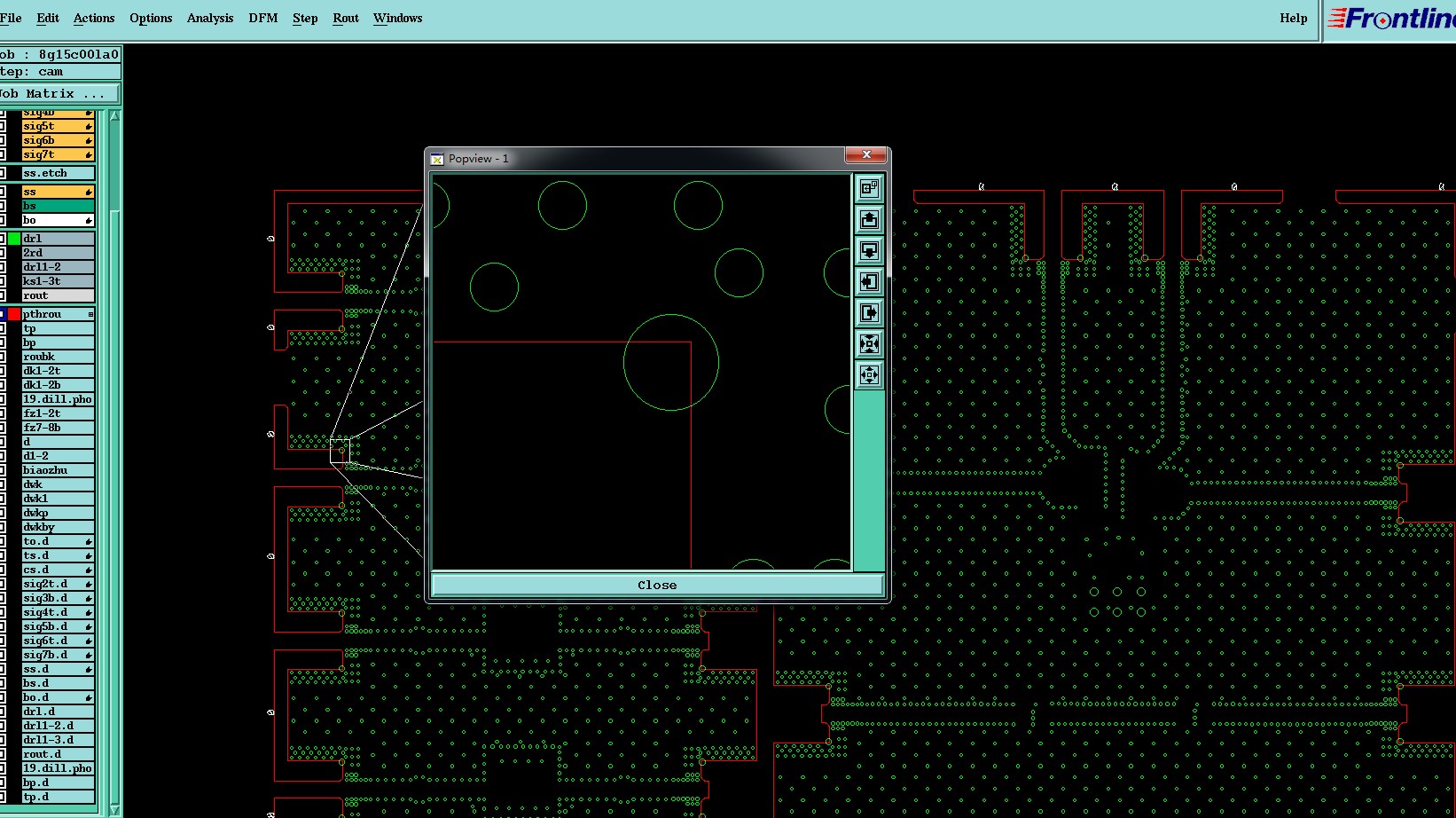
Task: Select the rout.d layer row
Action: (x=58, y=754)
